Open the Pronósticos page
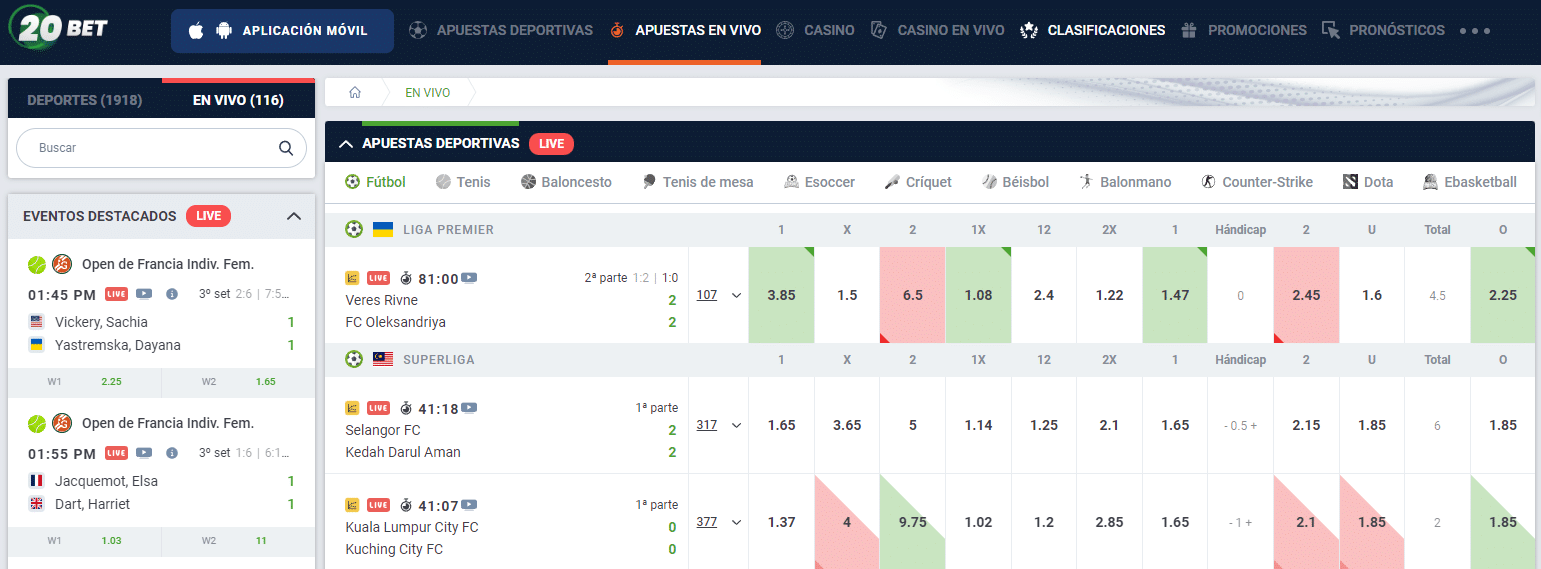 pos(1383,30)
